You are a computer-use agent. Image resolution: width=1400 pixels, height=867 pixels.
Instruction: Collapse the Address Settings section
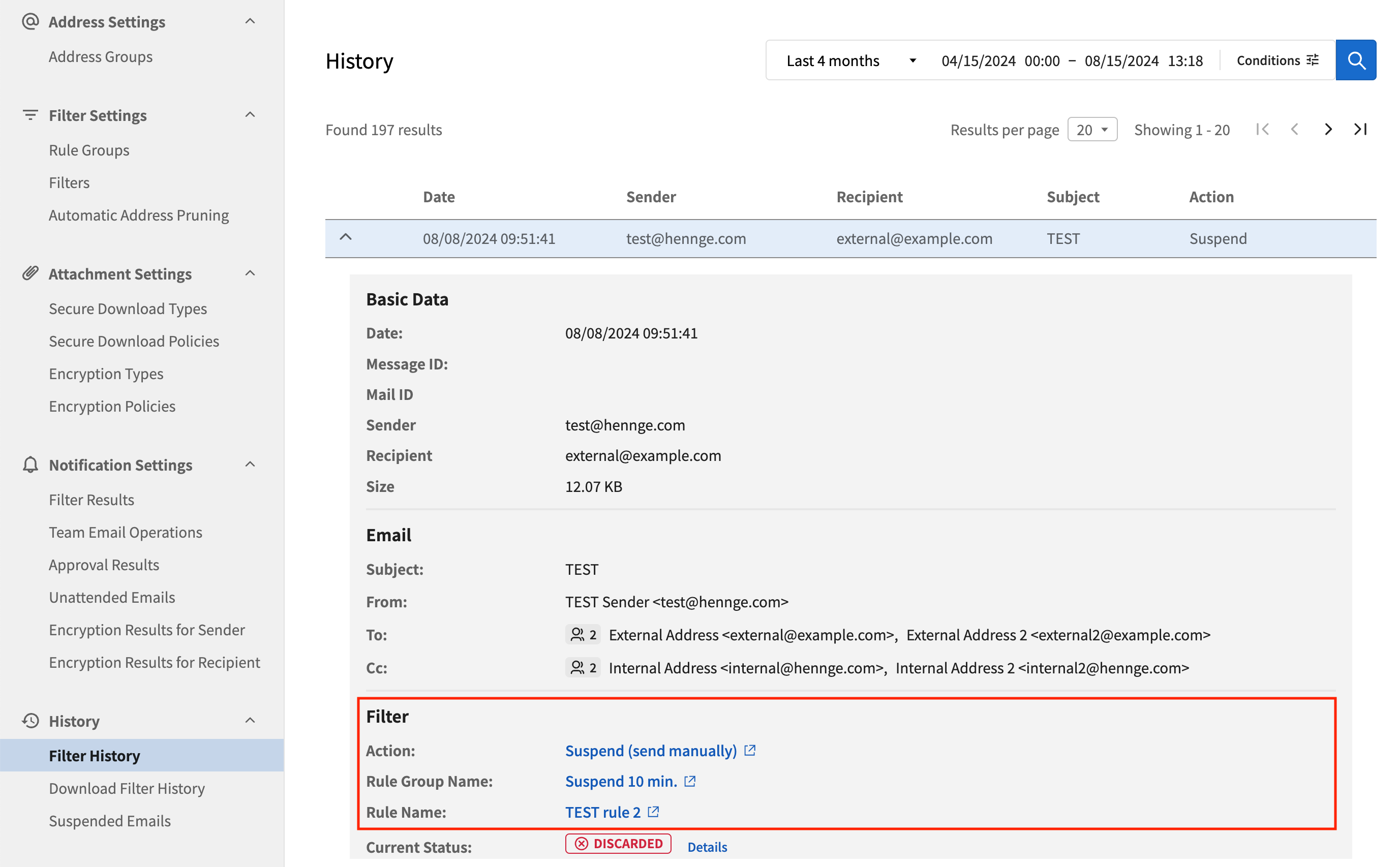250,21
